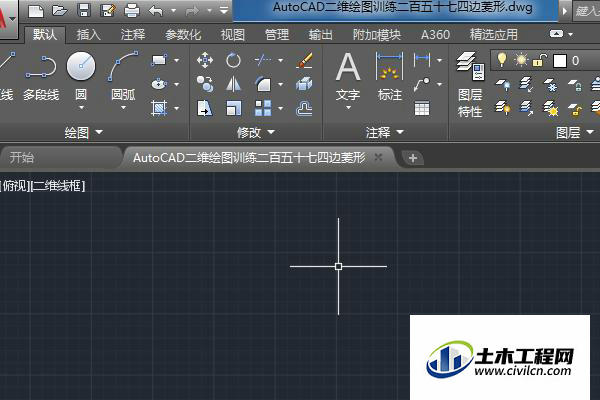Click the Save As icon
This screenshot has height=400, width=600.
click(108, 10)
